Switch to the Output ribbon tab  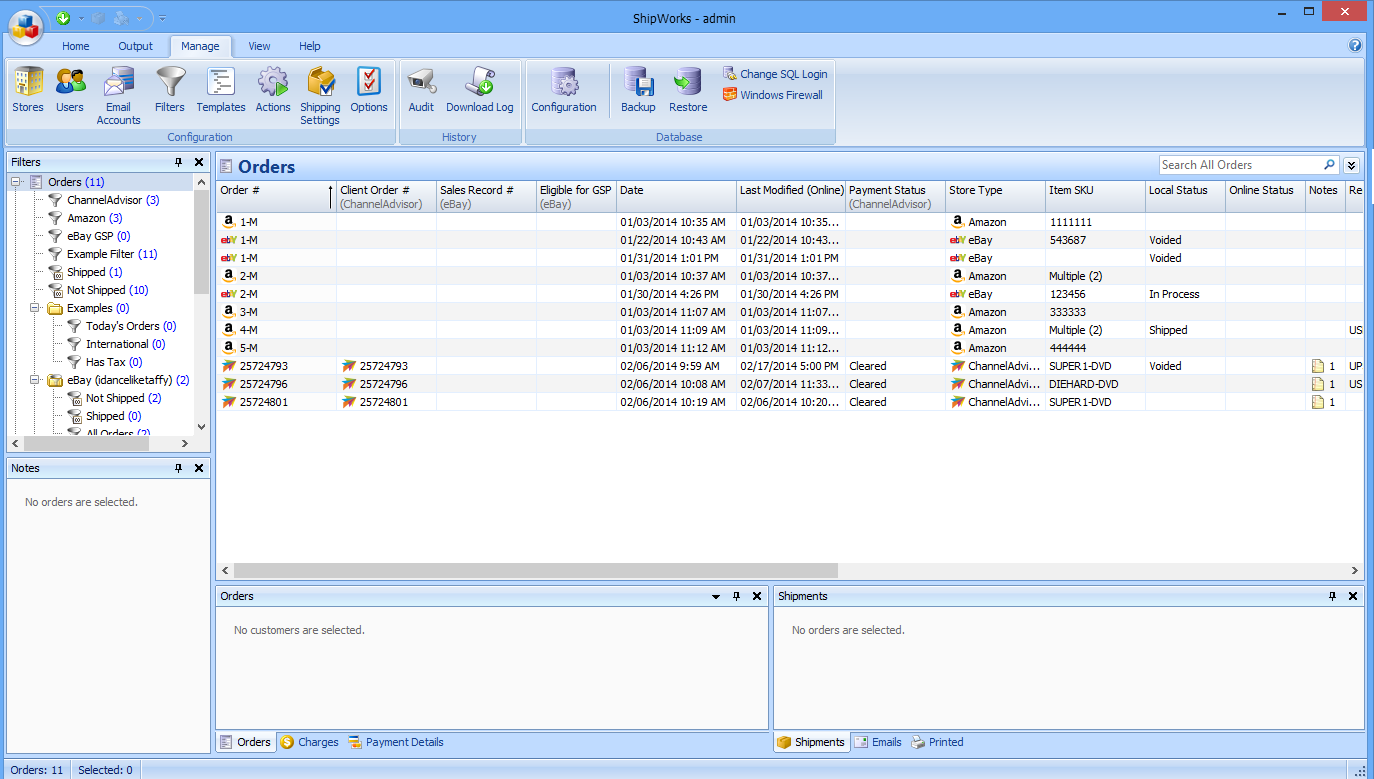[x=135, y=46]
